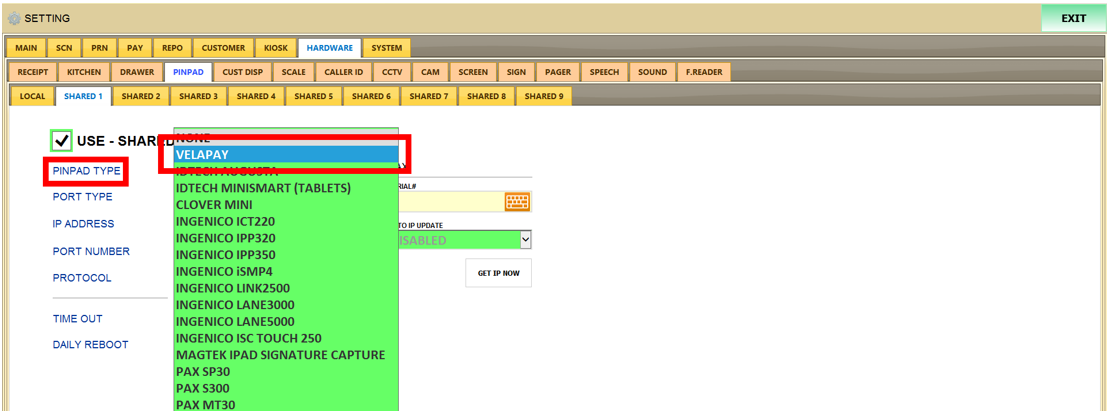This screenshot has width=1109, height=416.
Task: Open the F.READER tab
Action: click(x=704, y=72)
